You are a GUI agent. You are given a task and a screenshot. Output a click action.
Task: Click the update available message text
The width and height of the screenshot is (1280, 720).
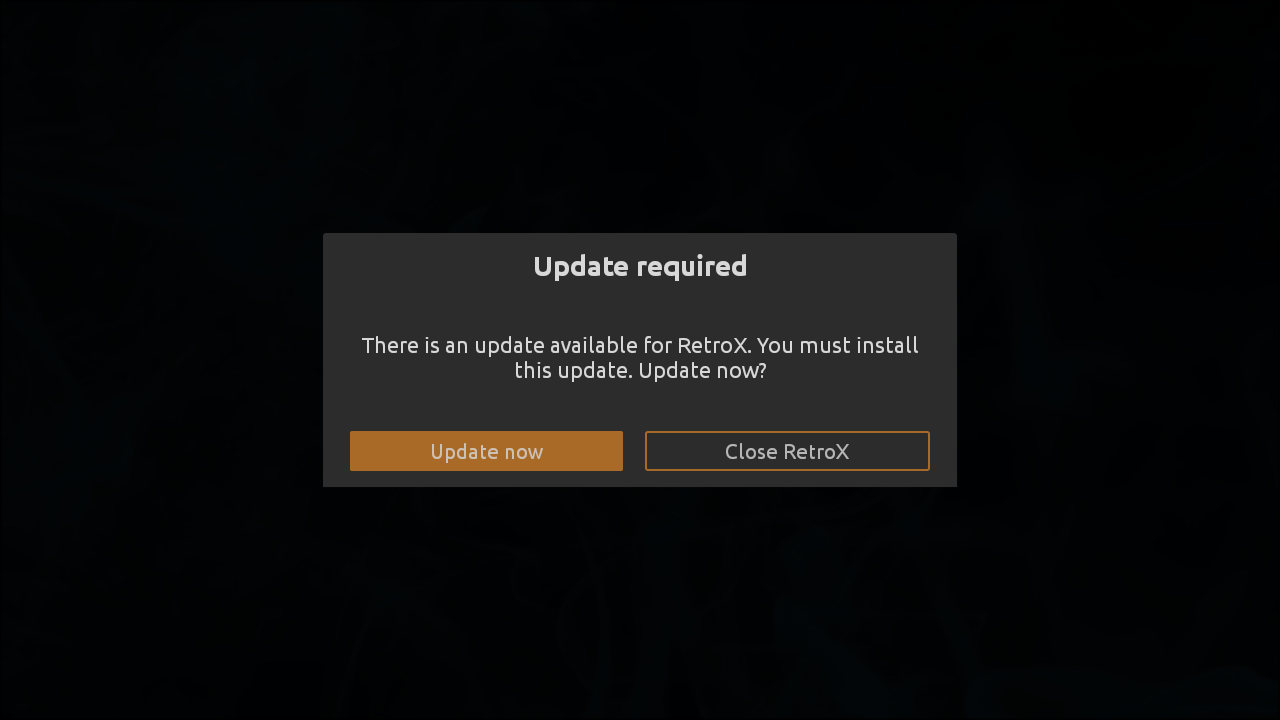click(640, 358)
